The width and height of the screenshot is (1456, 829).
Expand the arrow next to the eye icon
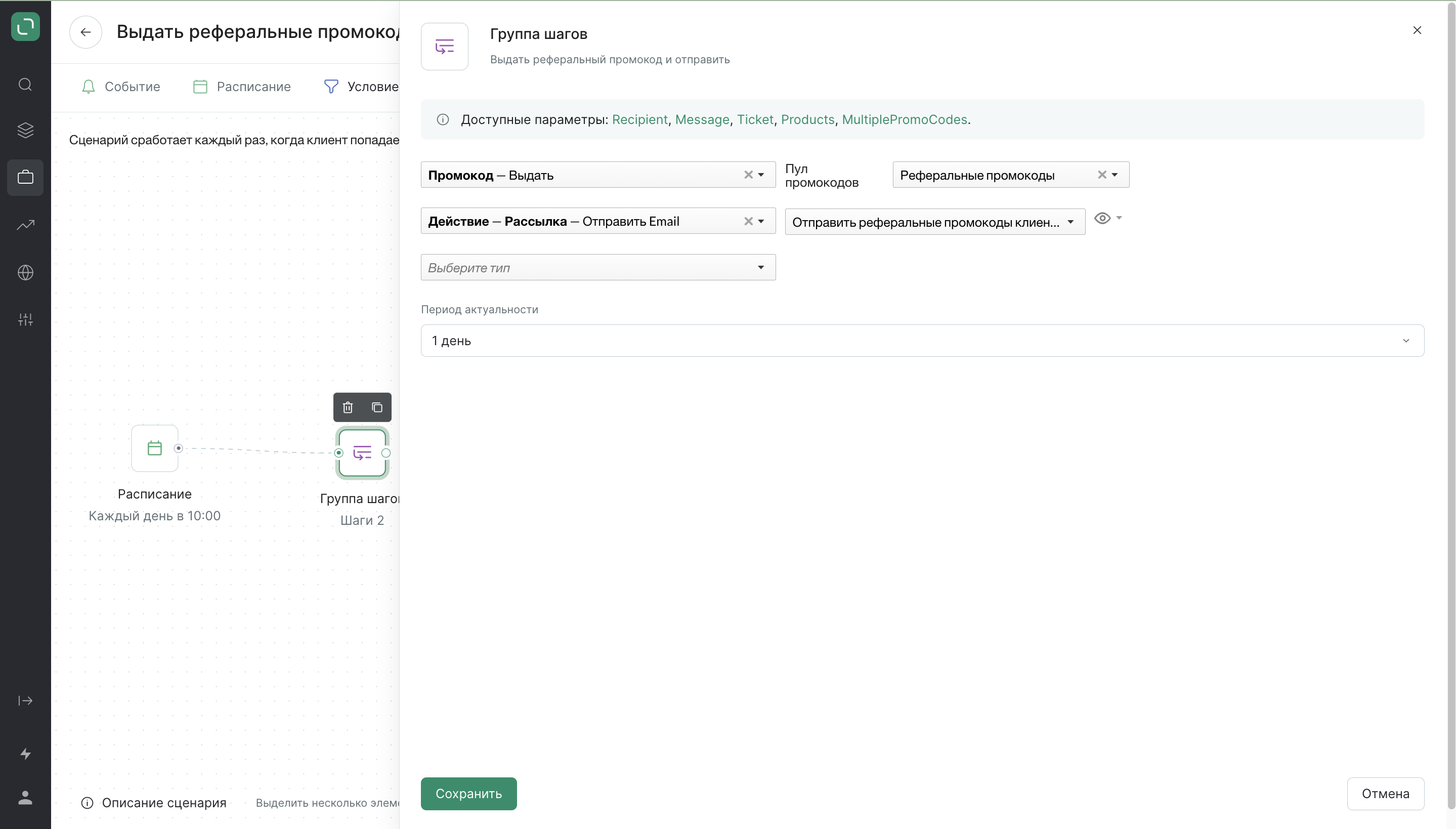(1119, 218)
